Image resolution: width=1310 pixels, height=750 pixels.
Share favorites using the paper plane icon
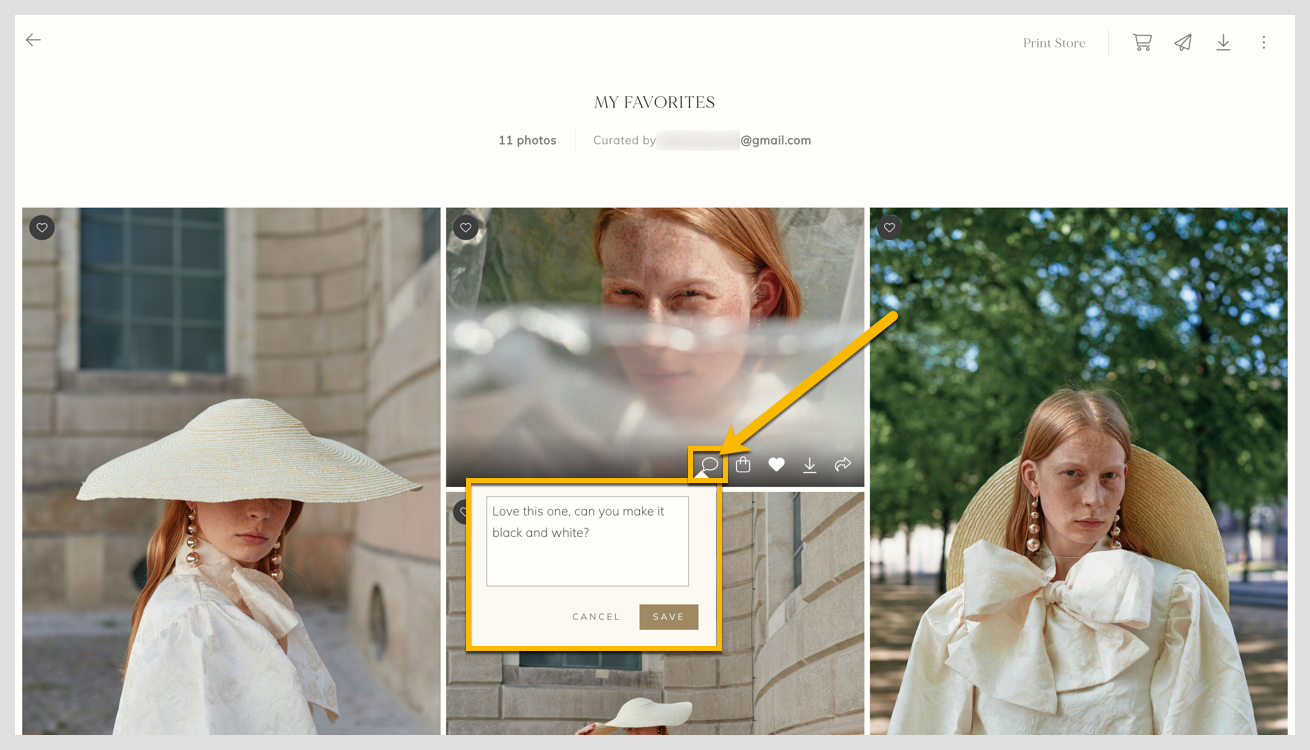(1183, 42)
